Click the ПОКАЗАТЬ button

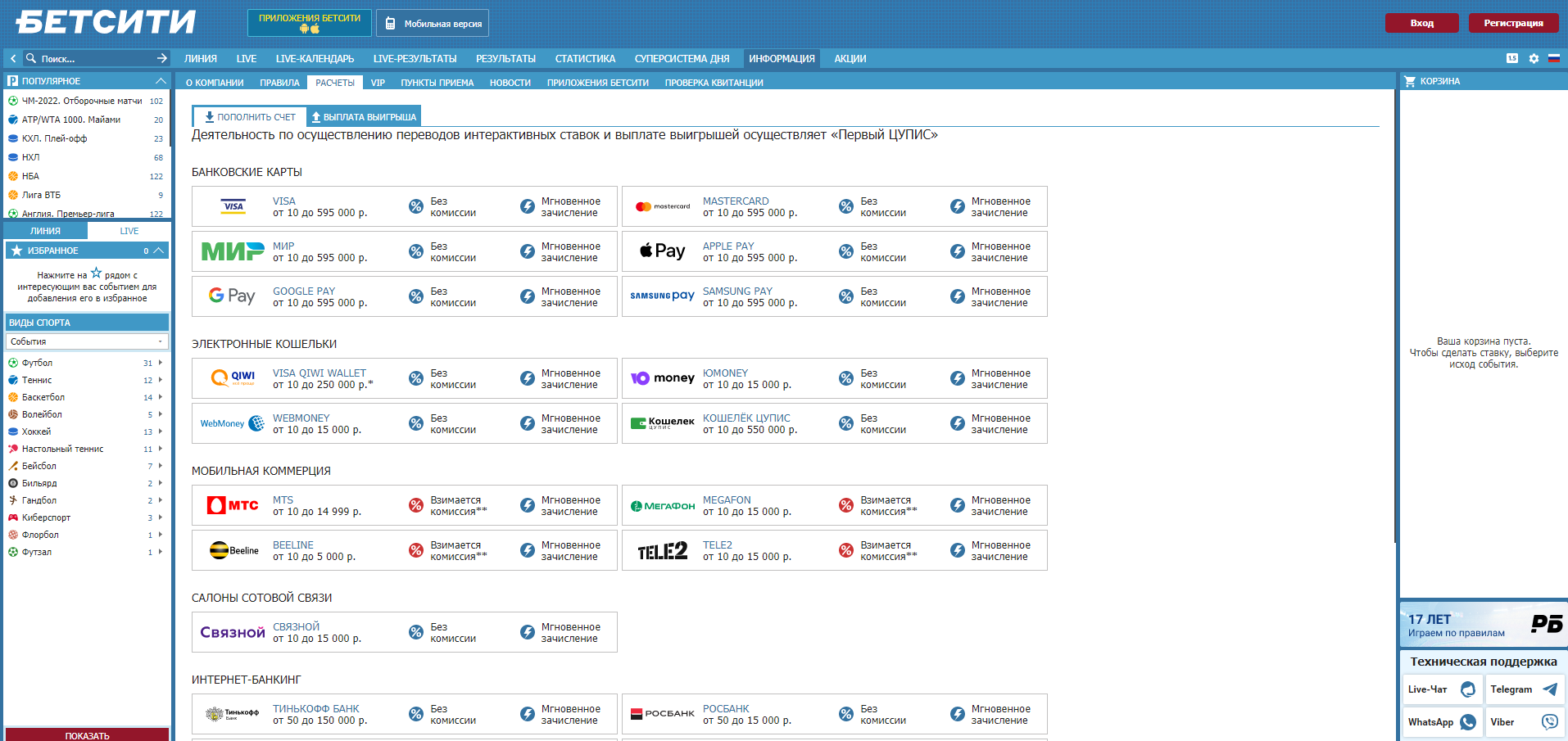tap(87, 735)
